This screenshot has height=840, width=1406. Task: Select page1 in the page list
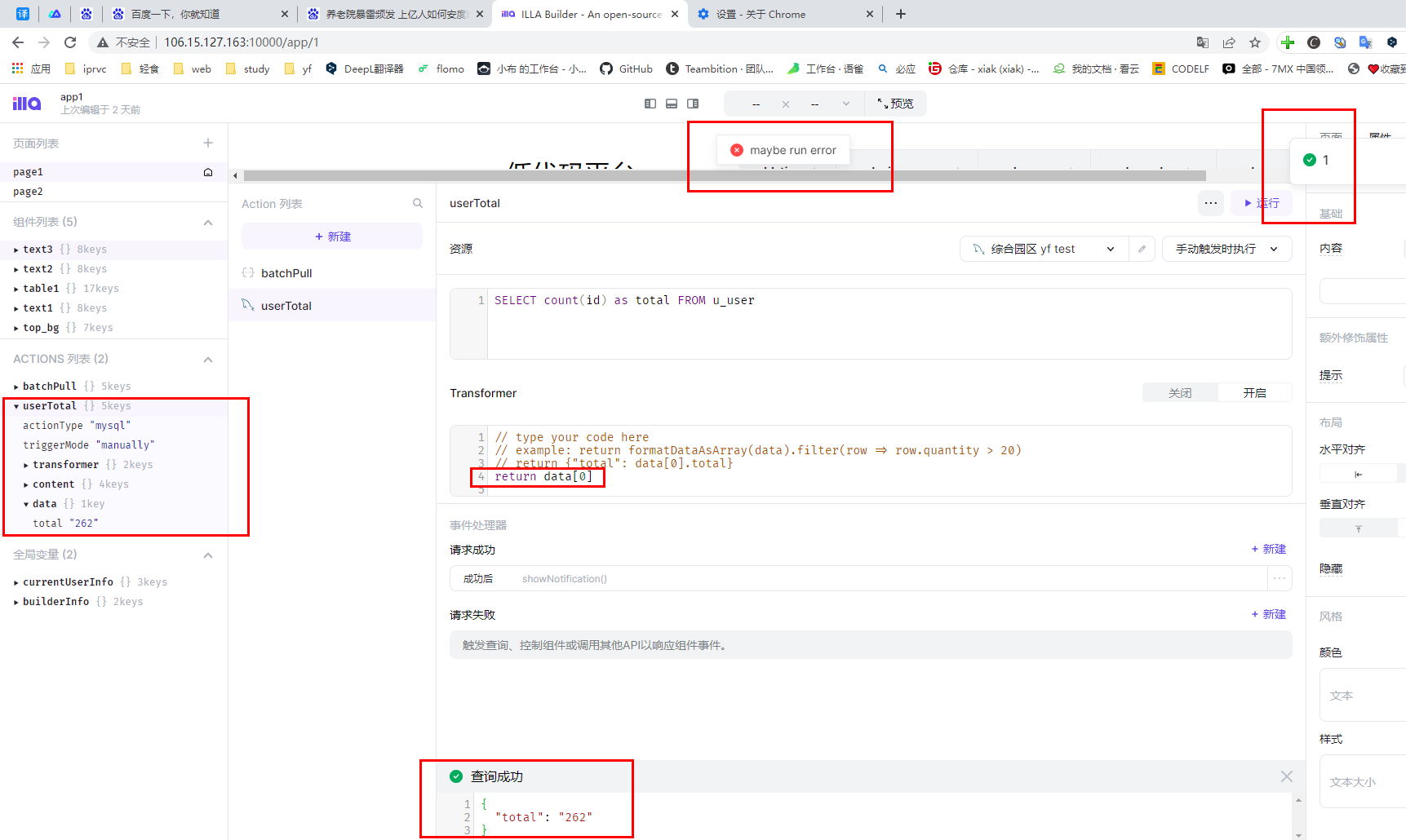(x=113, y=172)
